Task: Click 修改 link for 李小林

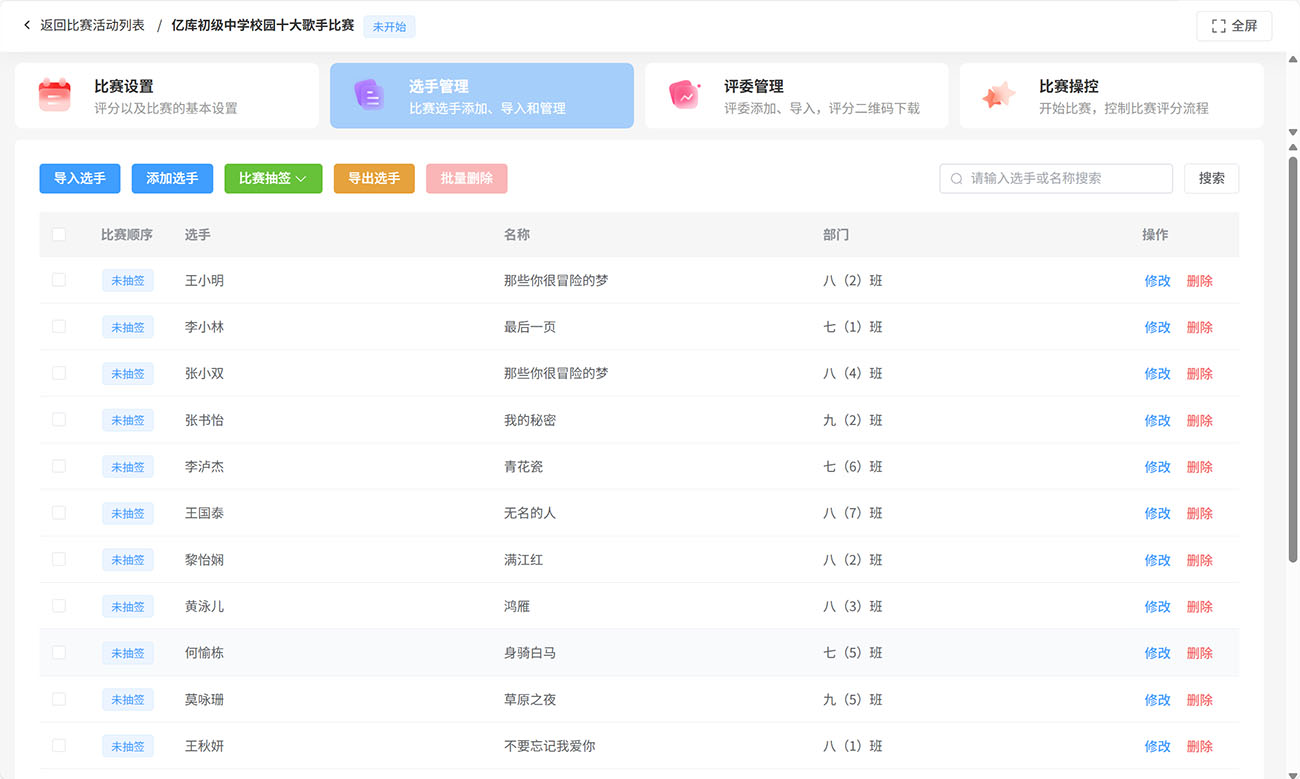Action: point(1157,327)
